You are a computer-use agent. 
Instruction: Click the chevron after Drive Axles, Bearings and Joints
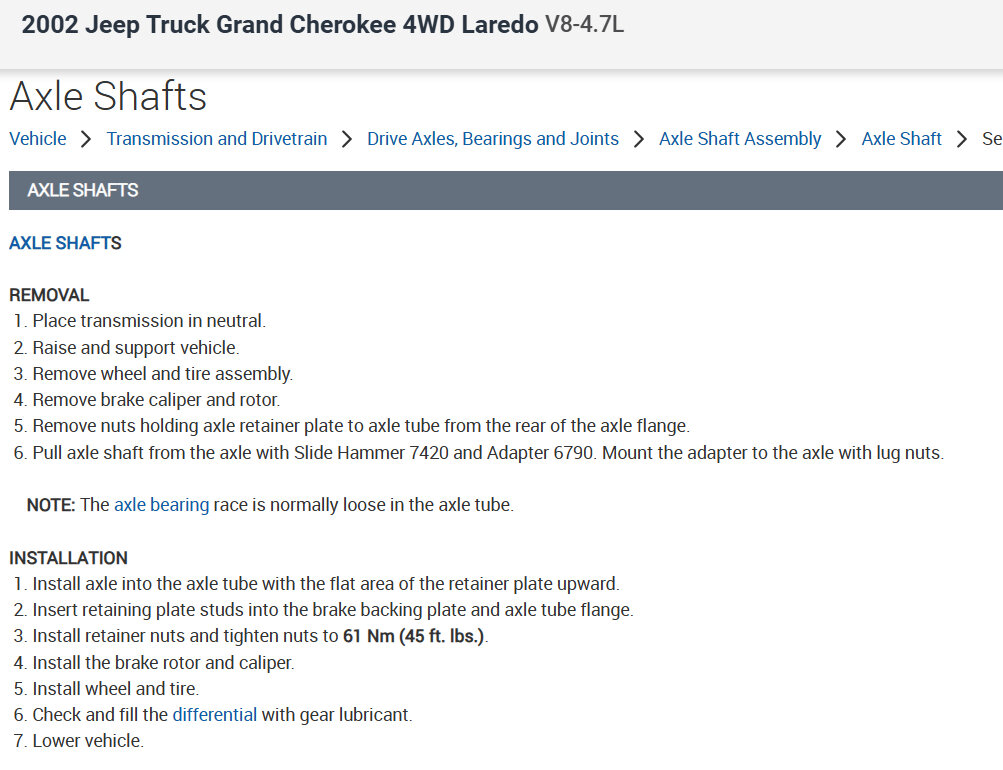point(639,139)
